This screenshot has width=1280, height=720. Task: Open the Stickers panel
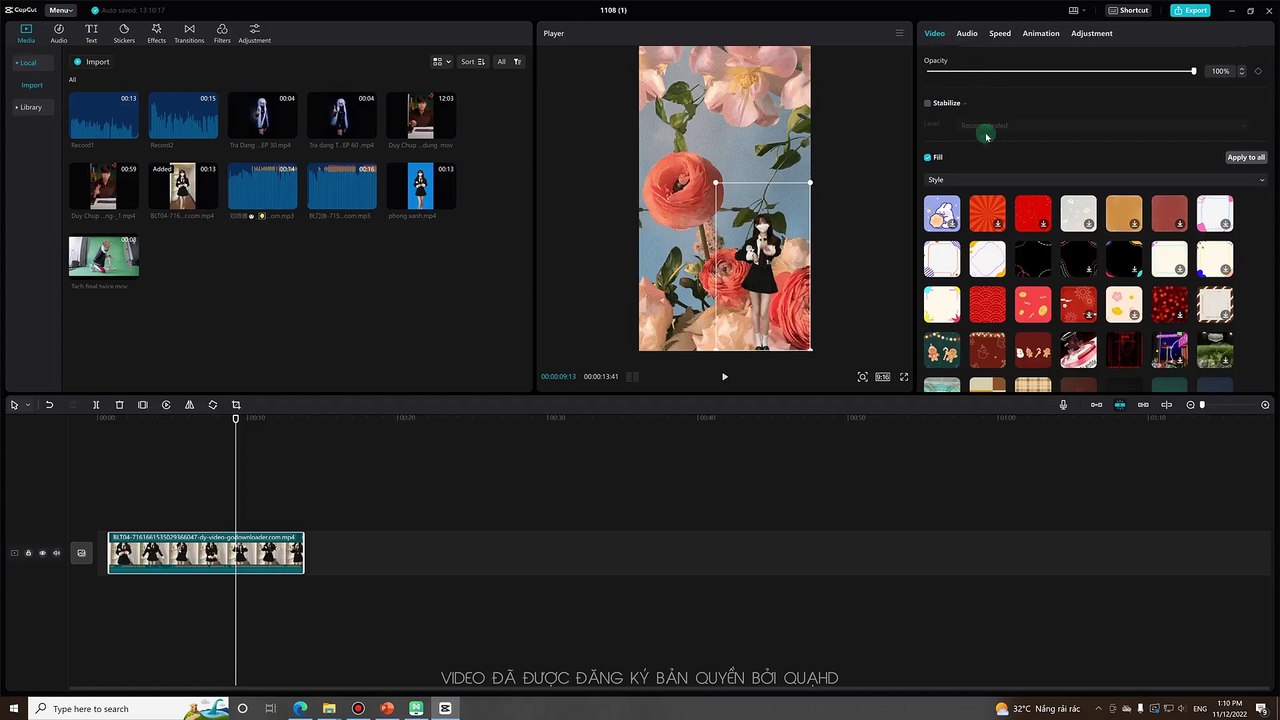tap(124, 33)
